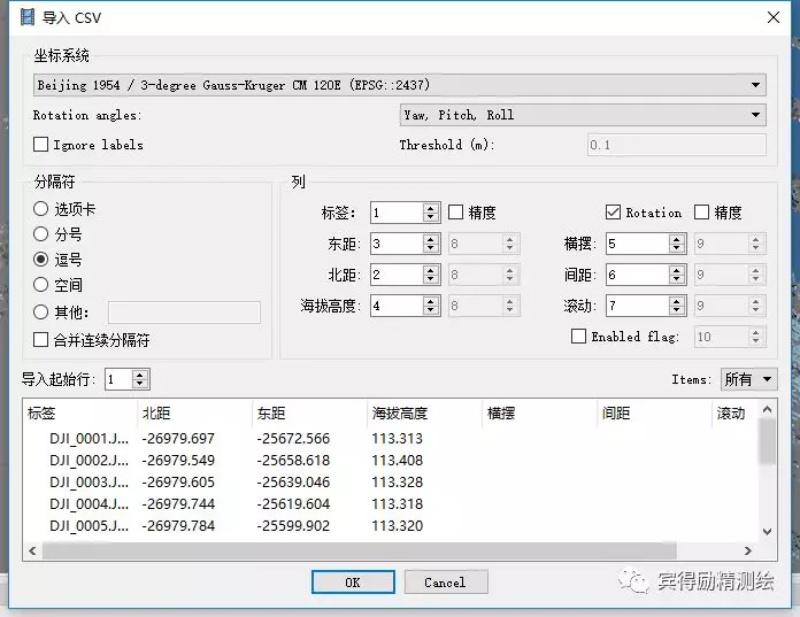Open the Items filter dropdown
Viewport: 800px width, 617px height.
coord(749,379)
